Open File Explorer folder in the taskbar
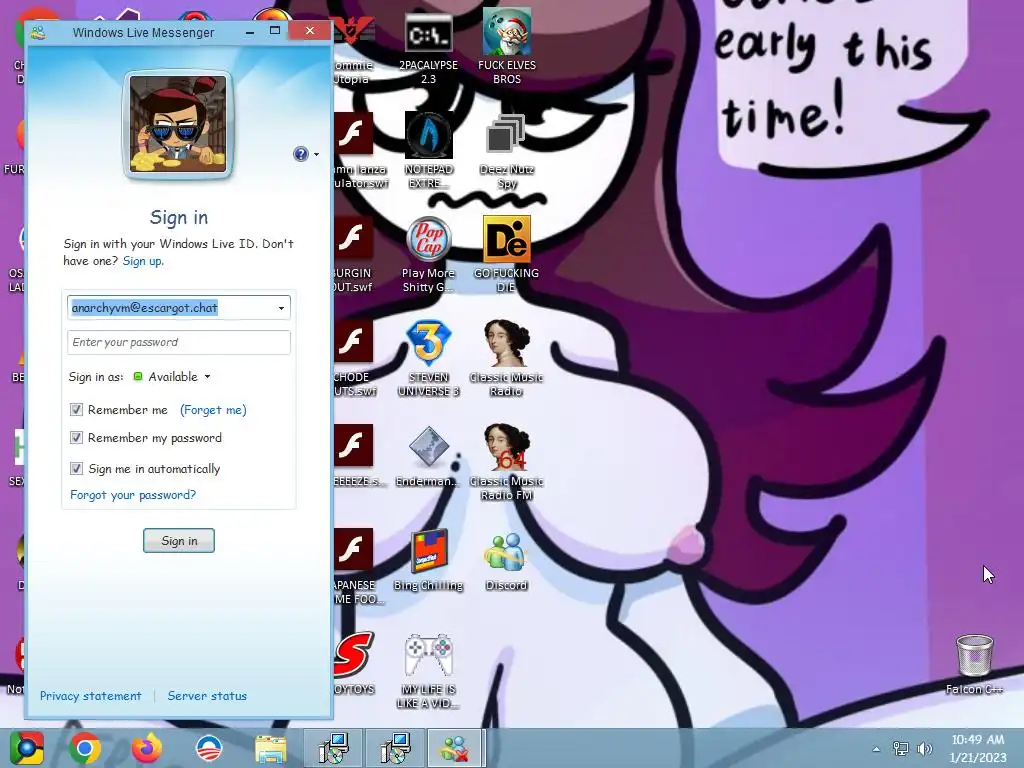The image size is (1024, 768). point(270,749)
